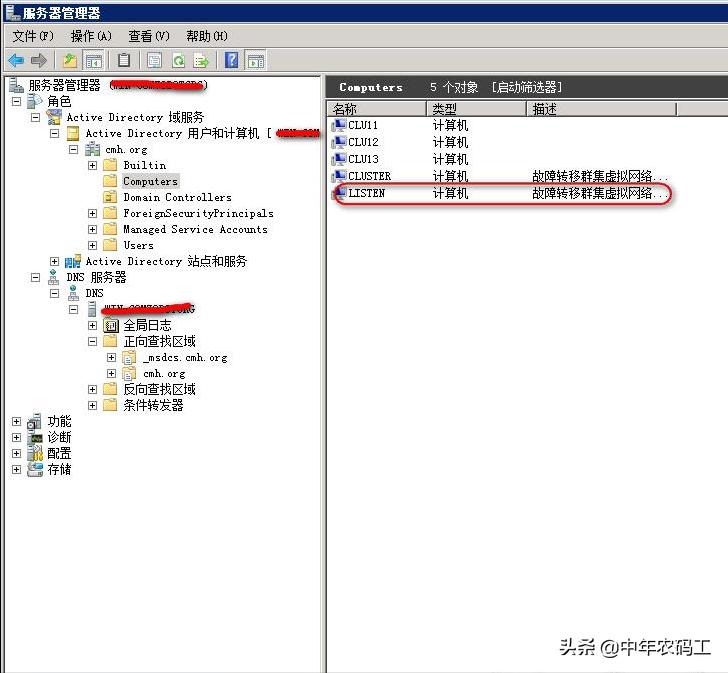Click the Back arrow toolbar icon

tap(17, 60)
